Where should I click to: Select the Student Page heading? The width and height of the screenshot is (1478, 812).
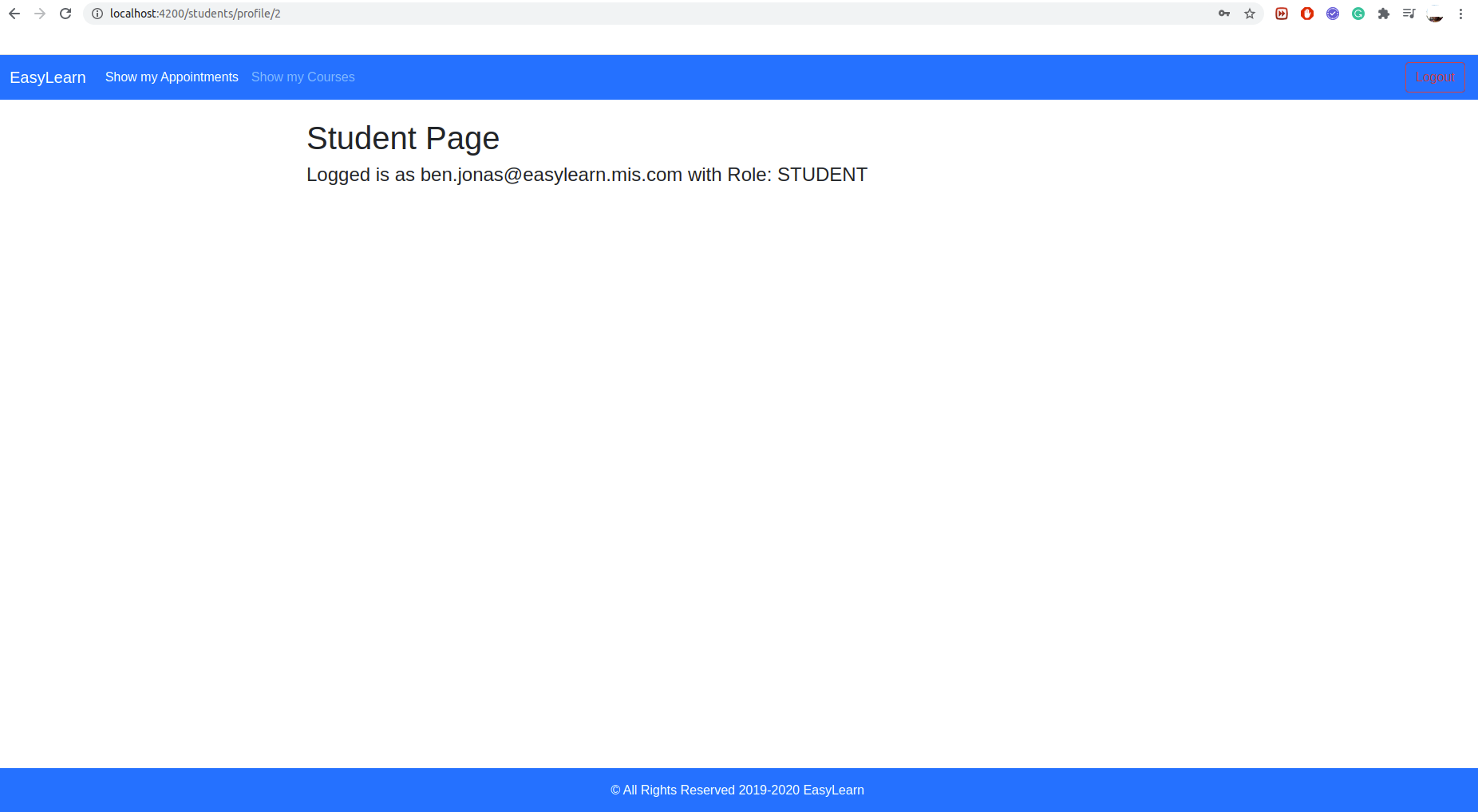403,138
